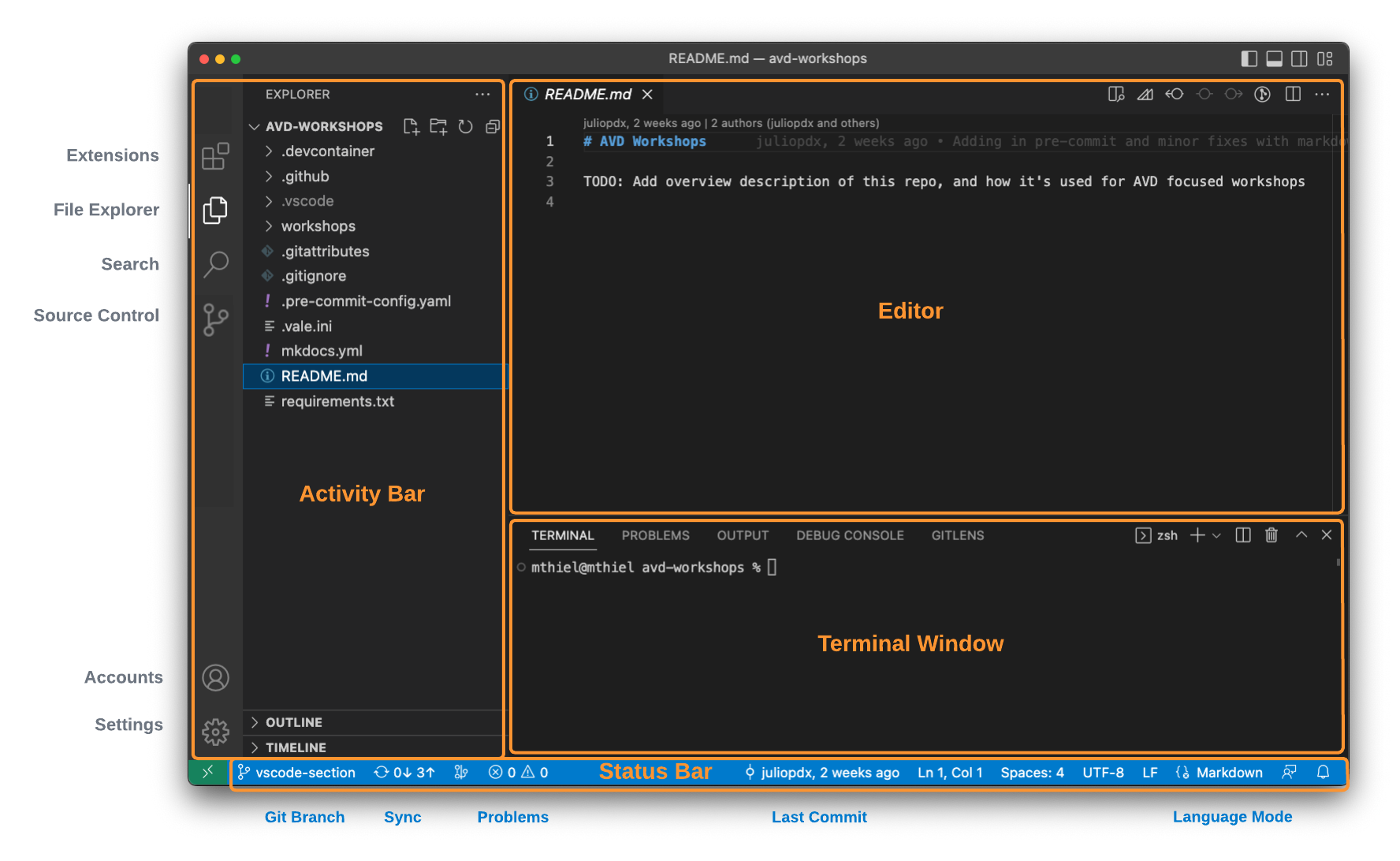Image resolution: width=1400 pixels, height=861 pixels.
Task: Toggle the bottom panel layout button
Action: [1274, 59]
